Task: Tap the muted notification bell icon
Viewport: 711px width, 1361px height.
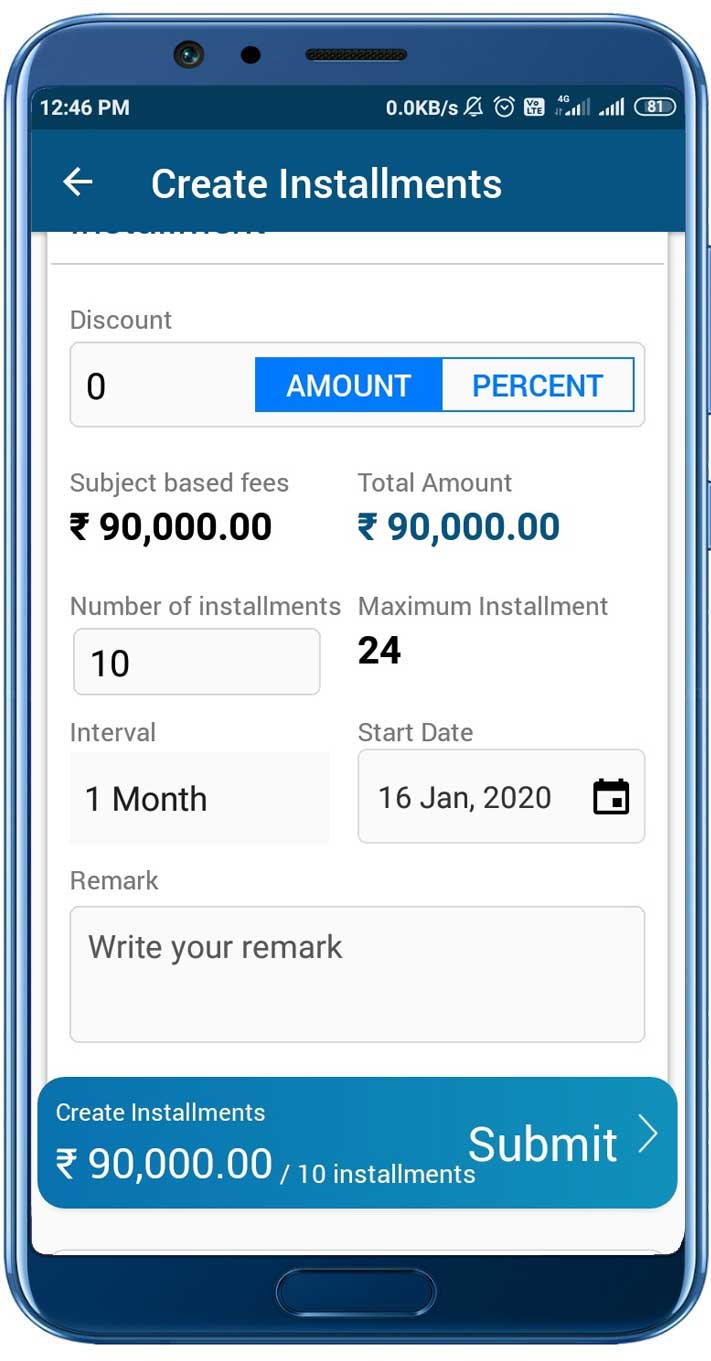Action: tap(475, 107)
